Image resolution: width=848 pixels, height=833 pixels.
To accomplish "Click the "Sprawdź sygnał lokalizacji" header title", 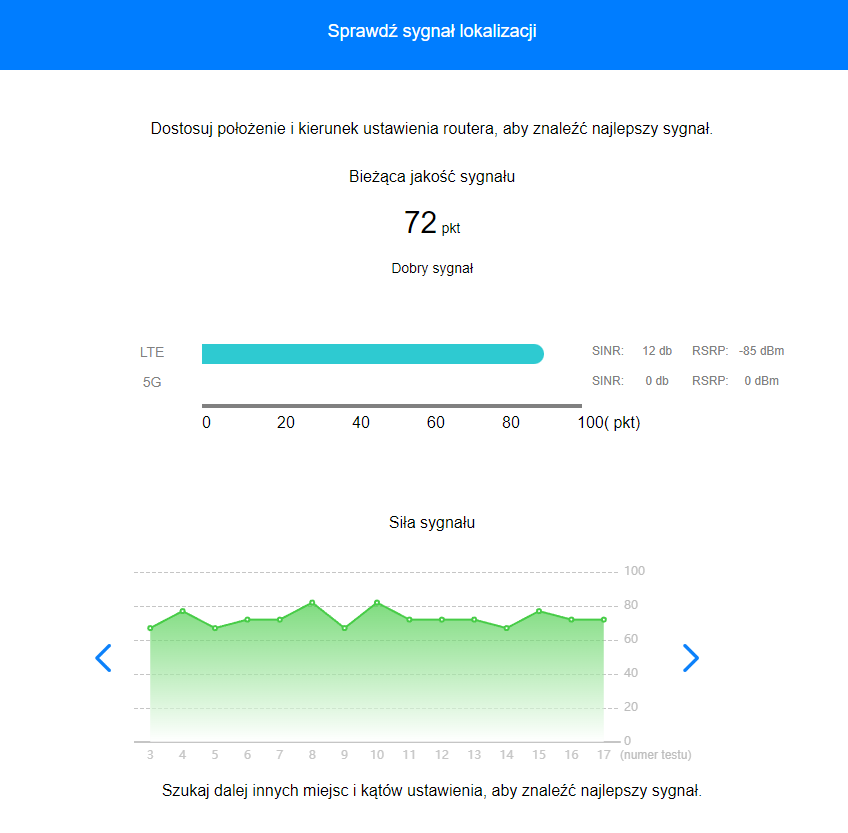I will coord(432,32).
